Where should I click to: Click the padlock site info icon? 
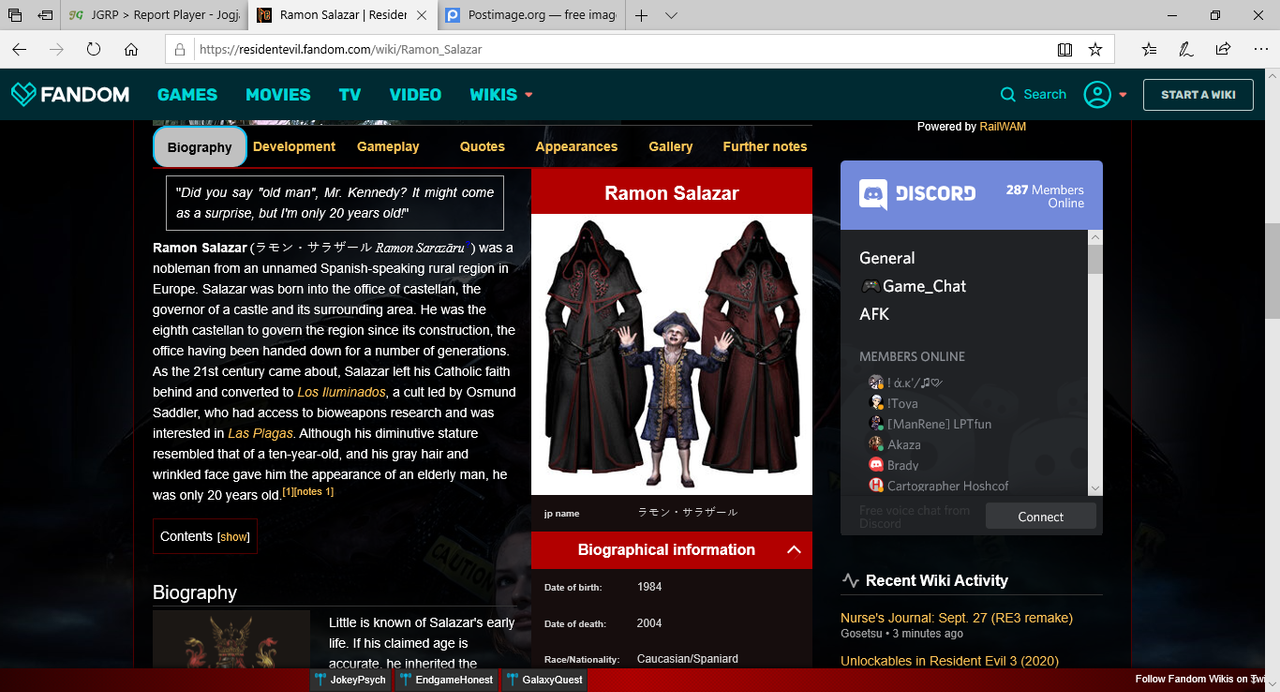[180, 49]
